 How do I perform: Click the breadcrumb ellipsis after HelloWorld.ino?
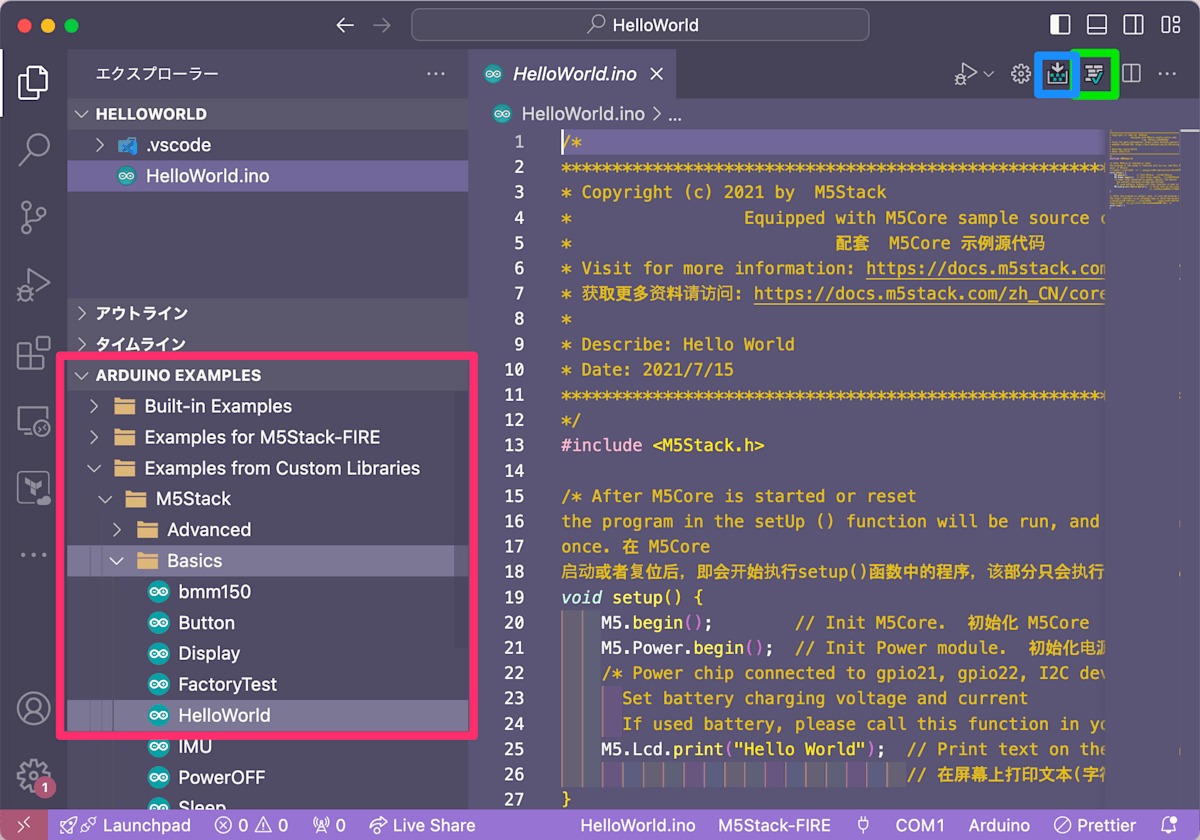[x=675, y=114]
